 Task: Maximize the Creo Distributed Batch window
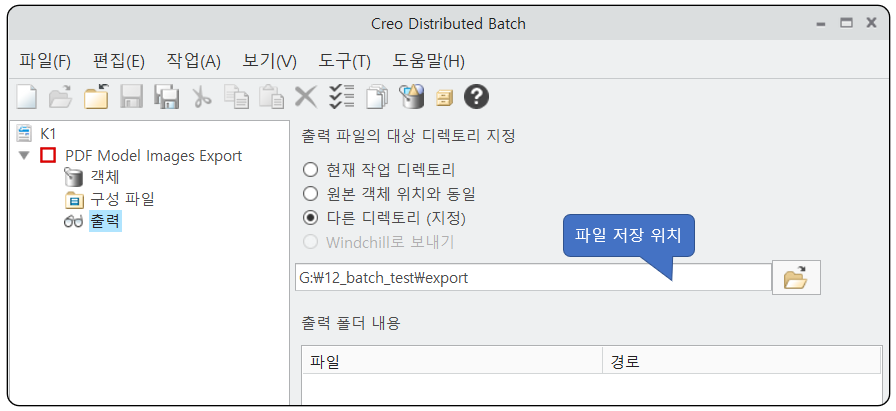(x=846, y=23)
